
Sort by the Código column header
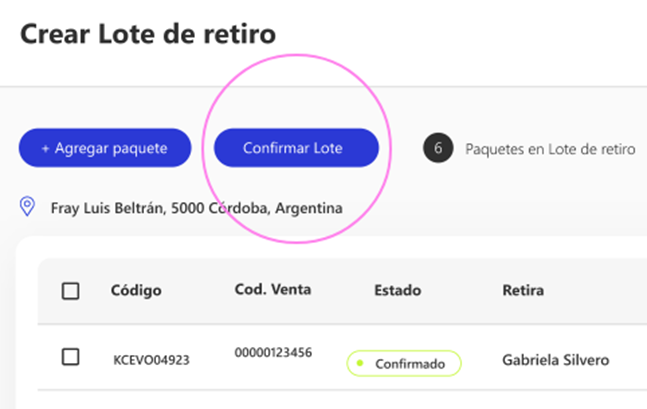[136, 291]
